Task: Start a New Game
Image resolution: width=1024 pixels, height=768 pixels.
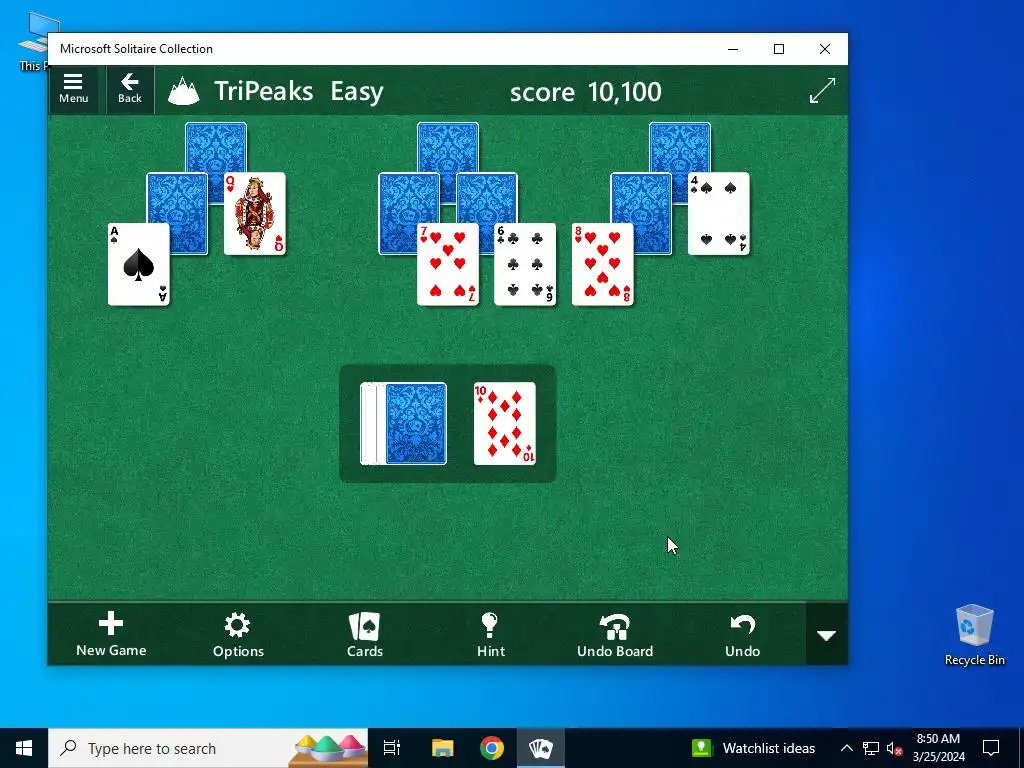Action: 111,634
